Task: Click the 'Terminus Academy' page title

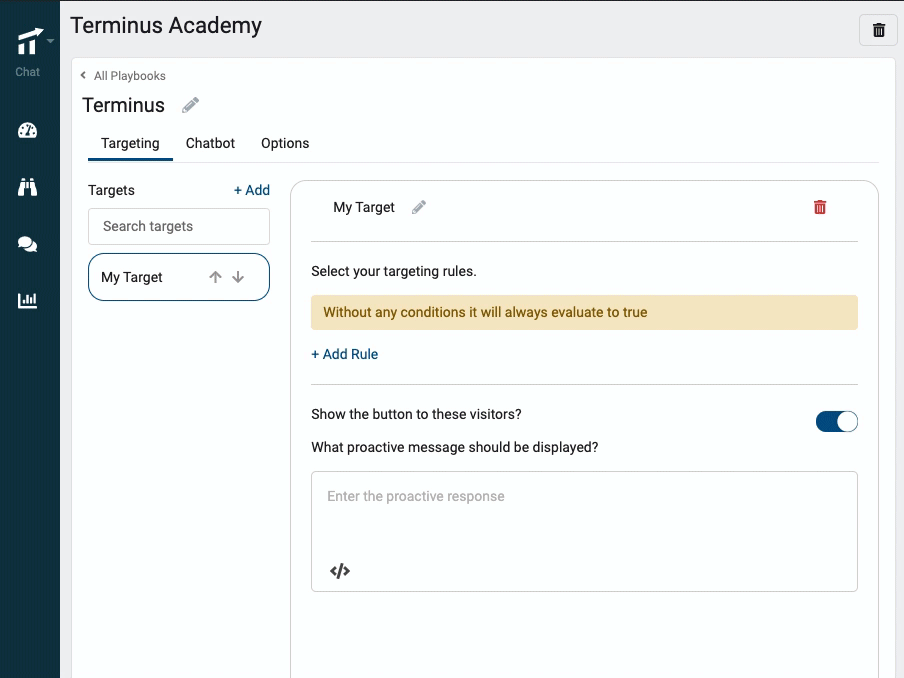Action: tap(166, 26)
